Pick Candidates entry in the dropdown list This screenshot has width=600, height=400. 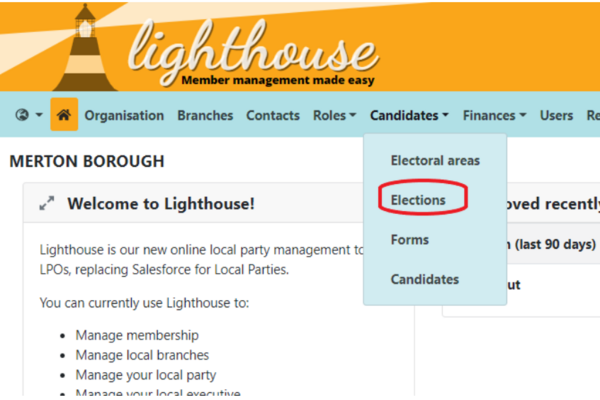425,279
